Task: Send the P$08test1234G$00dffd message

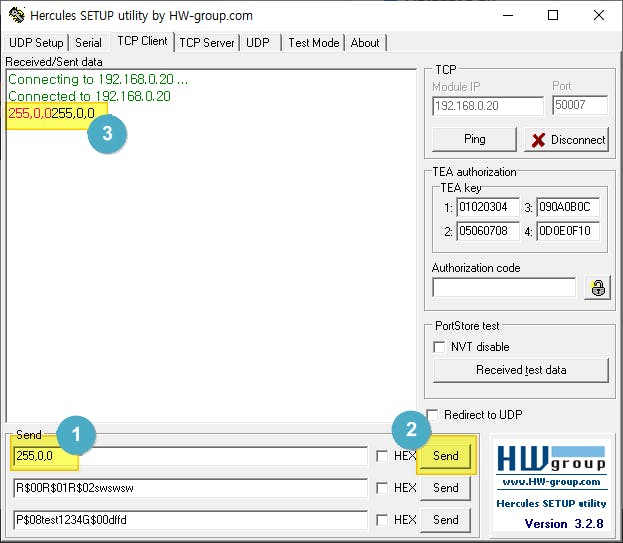Action: pos(446,520)
